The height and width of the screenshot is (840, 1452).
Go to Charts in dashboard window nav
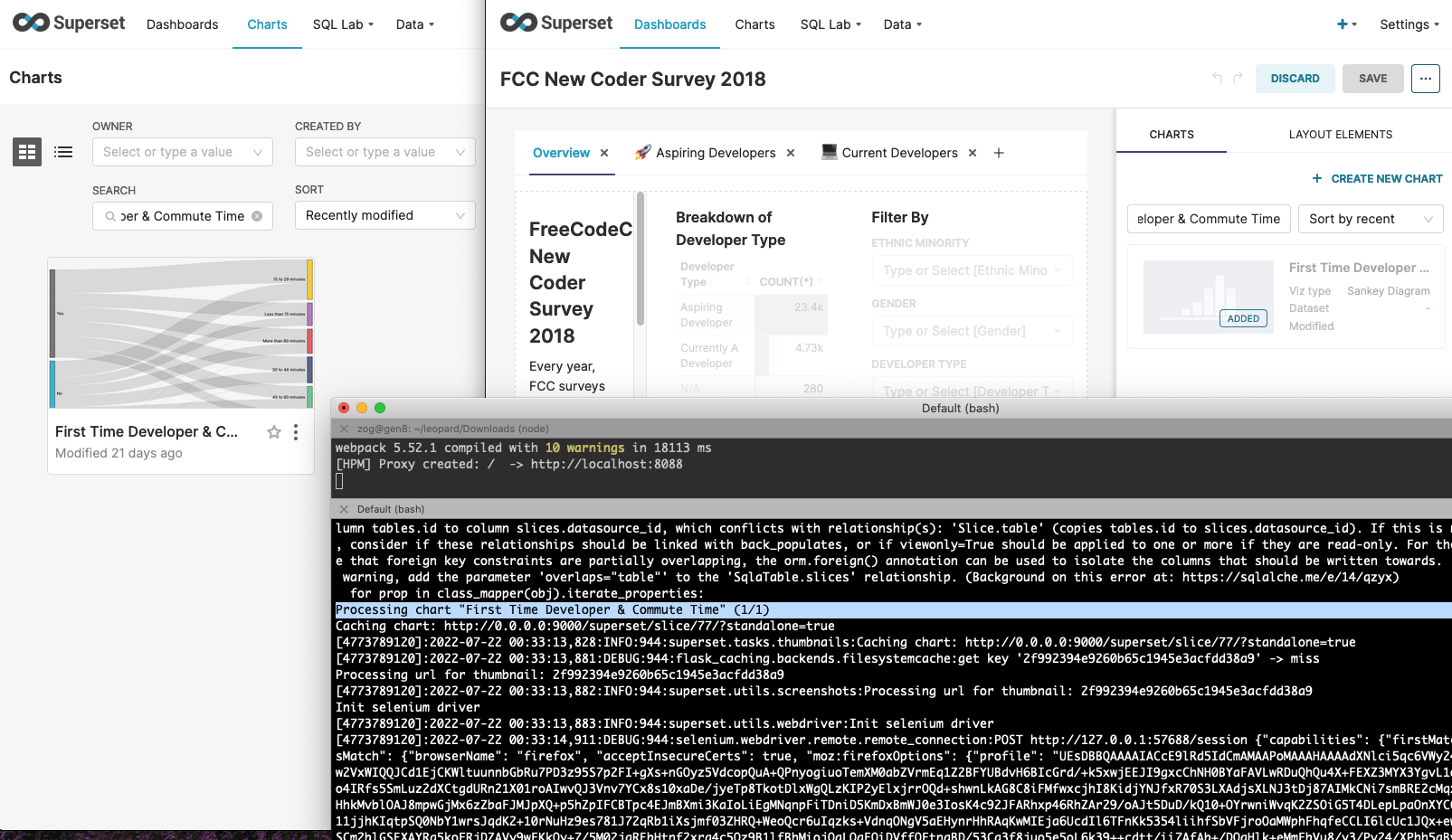pos(755,24)
